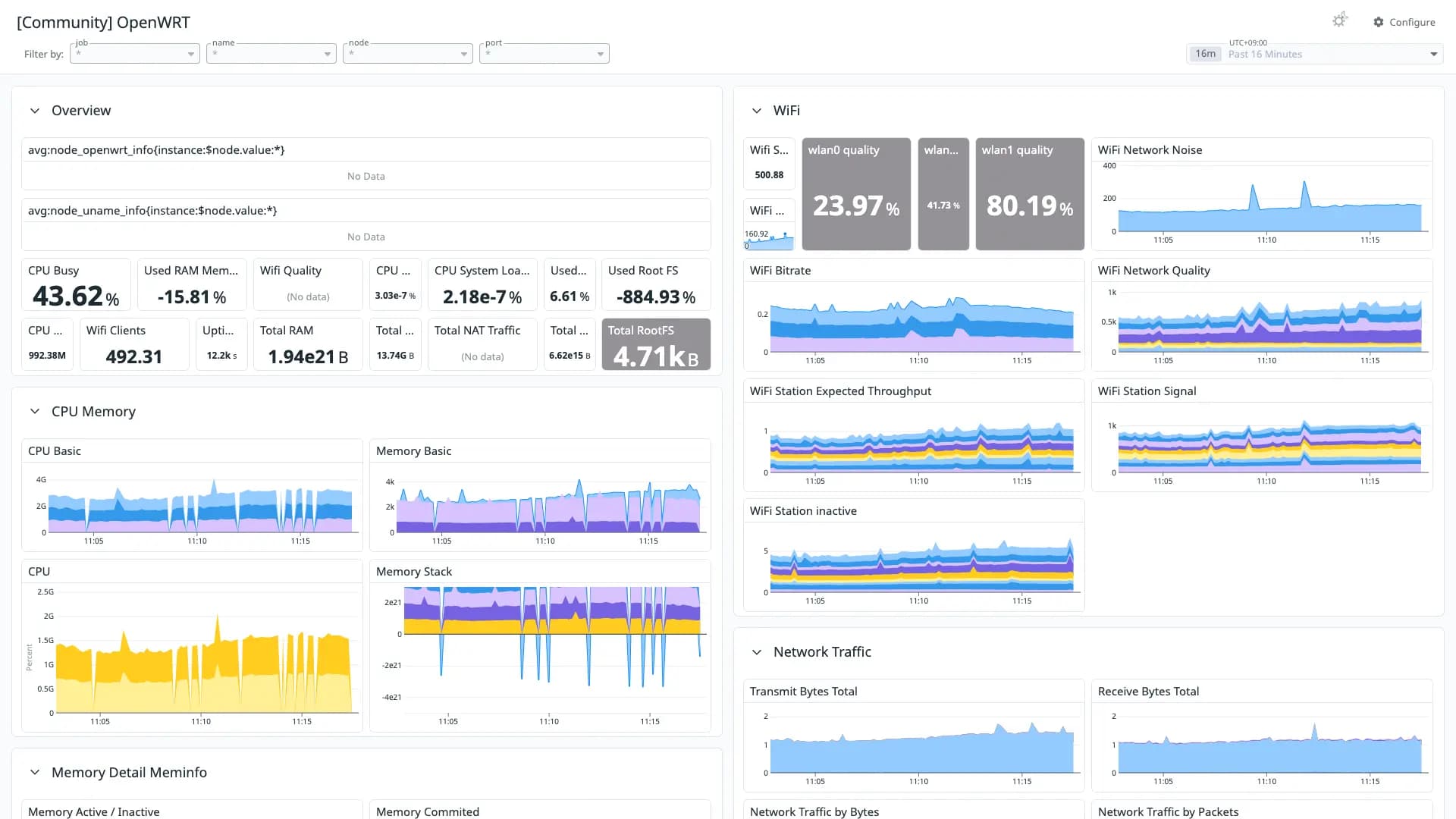This screenshot has height=819, width=1456.
Task: Click the WiFi Bitrate graph
Action: click(x=914, y=315)
